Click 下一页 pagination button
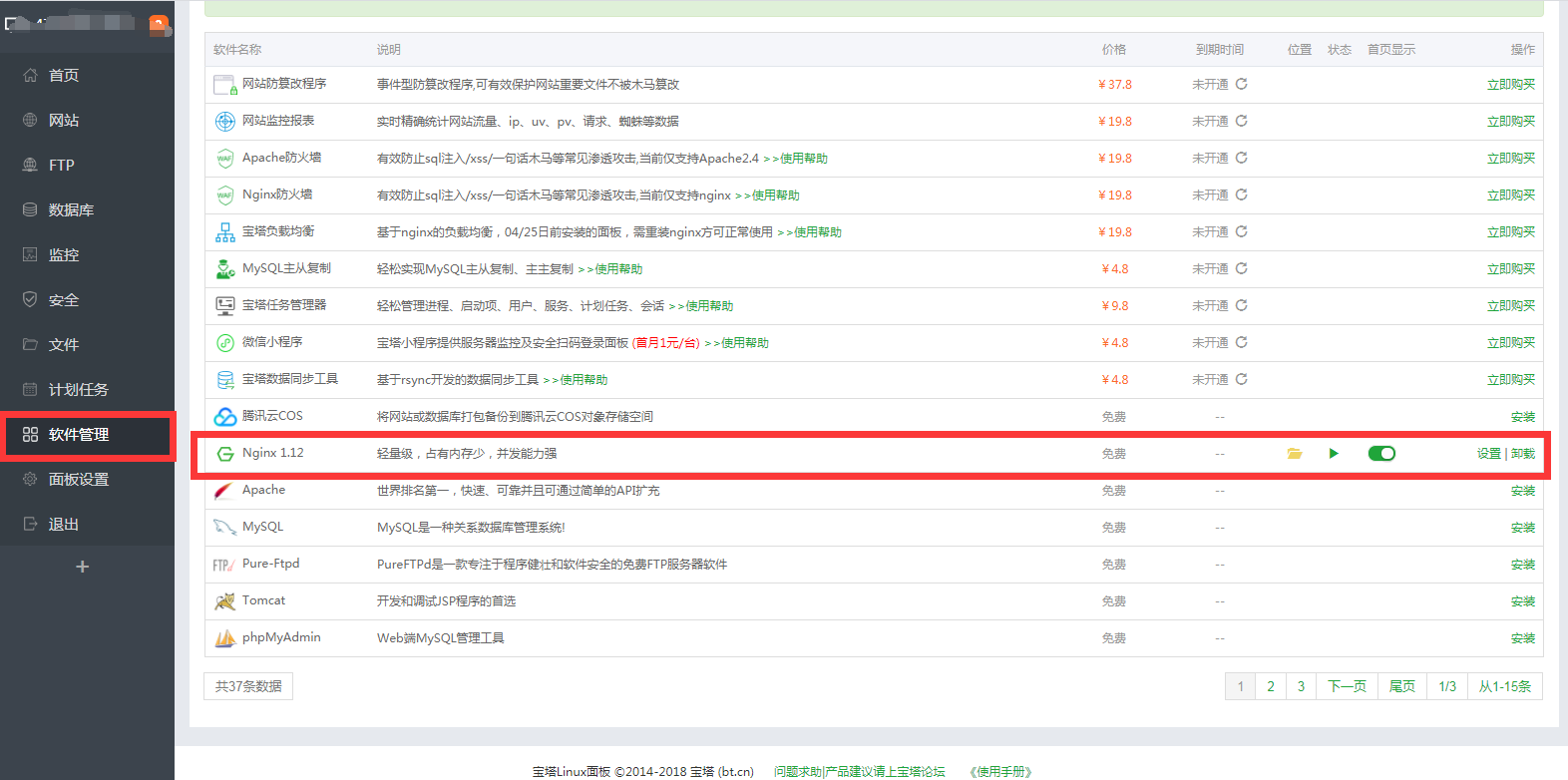Image resolution: width=1568 pixels, height=780 pixels. pos(1347,686)
